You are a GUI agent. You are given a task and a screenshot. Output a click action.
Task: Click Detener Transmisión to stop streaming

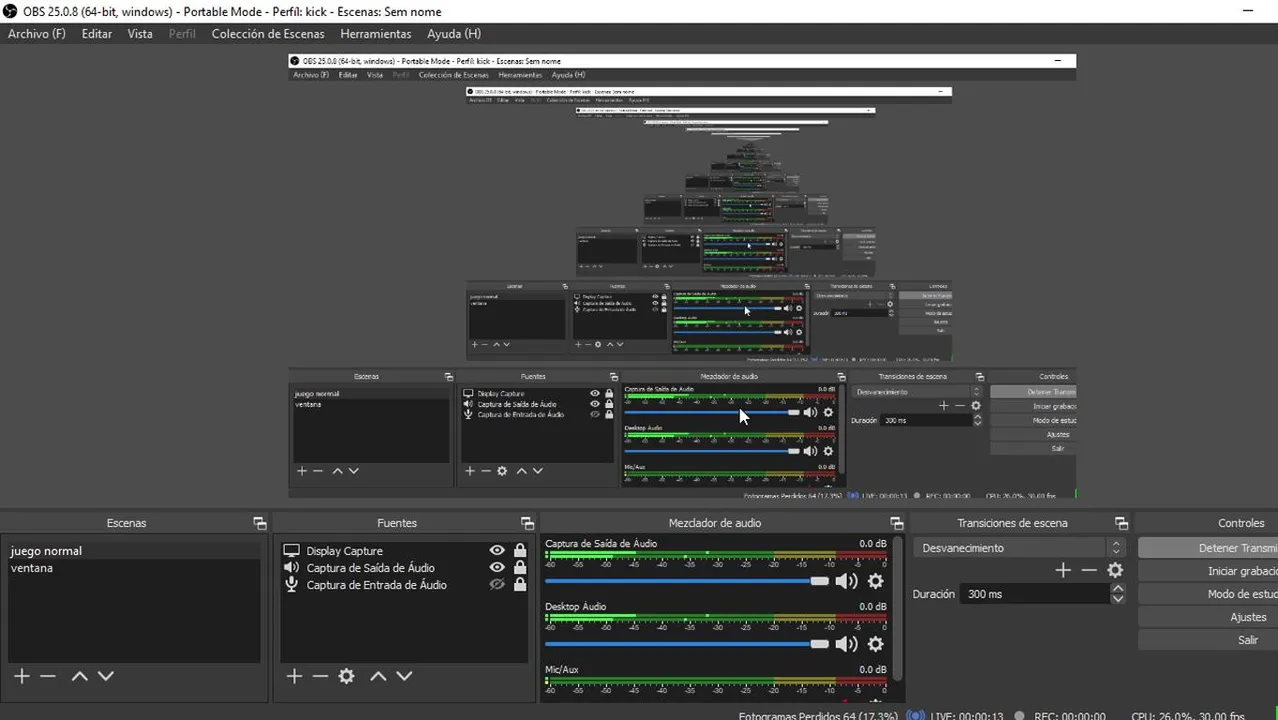[x=1208, y=548]
